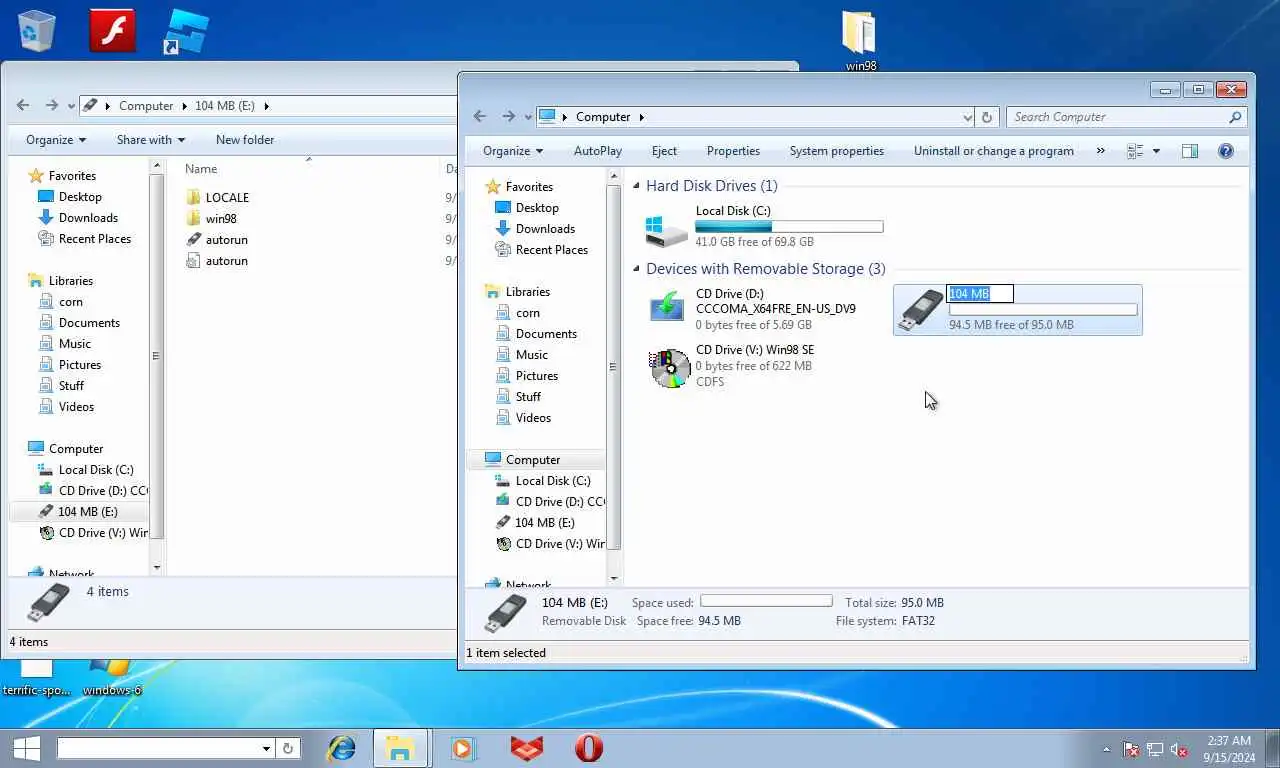Open the Stuff library in Computer window
Screen dimensions: 1280x768
click(x=528, y=397)
